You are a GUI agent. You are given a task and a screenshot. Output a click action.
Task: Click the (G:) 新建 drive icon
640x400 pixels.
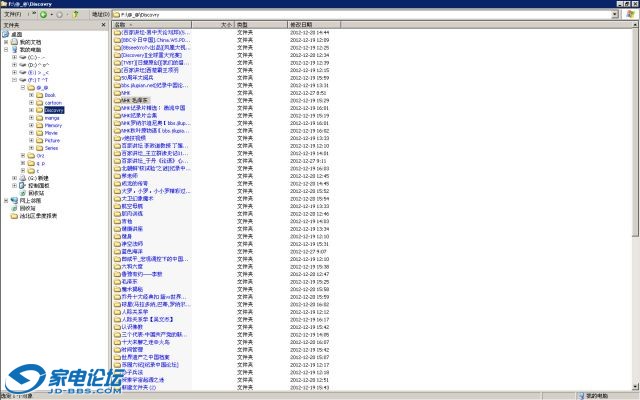click(x=23, y=178)
